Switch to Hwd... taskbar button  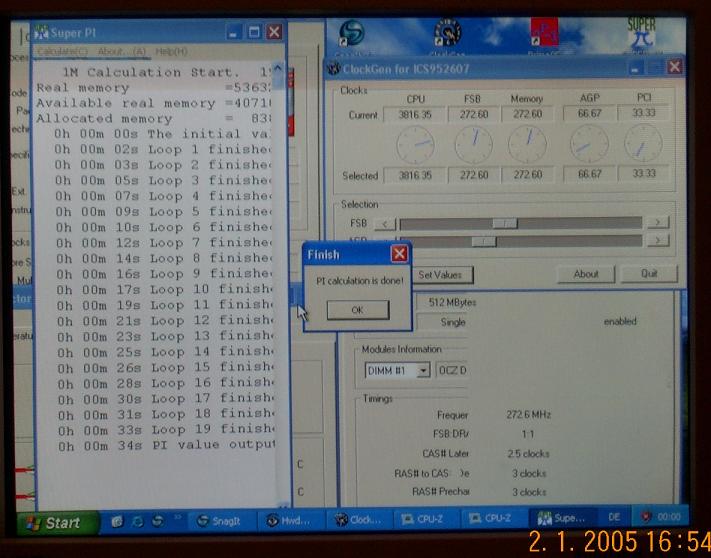[x=289, y=521]
